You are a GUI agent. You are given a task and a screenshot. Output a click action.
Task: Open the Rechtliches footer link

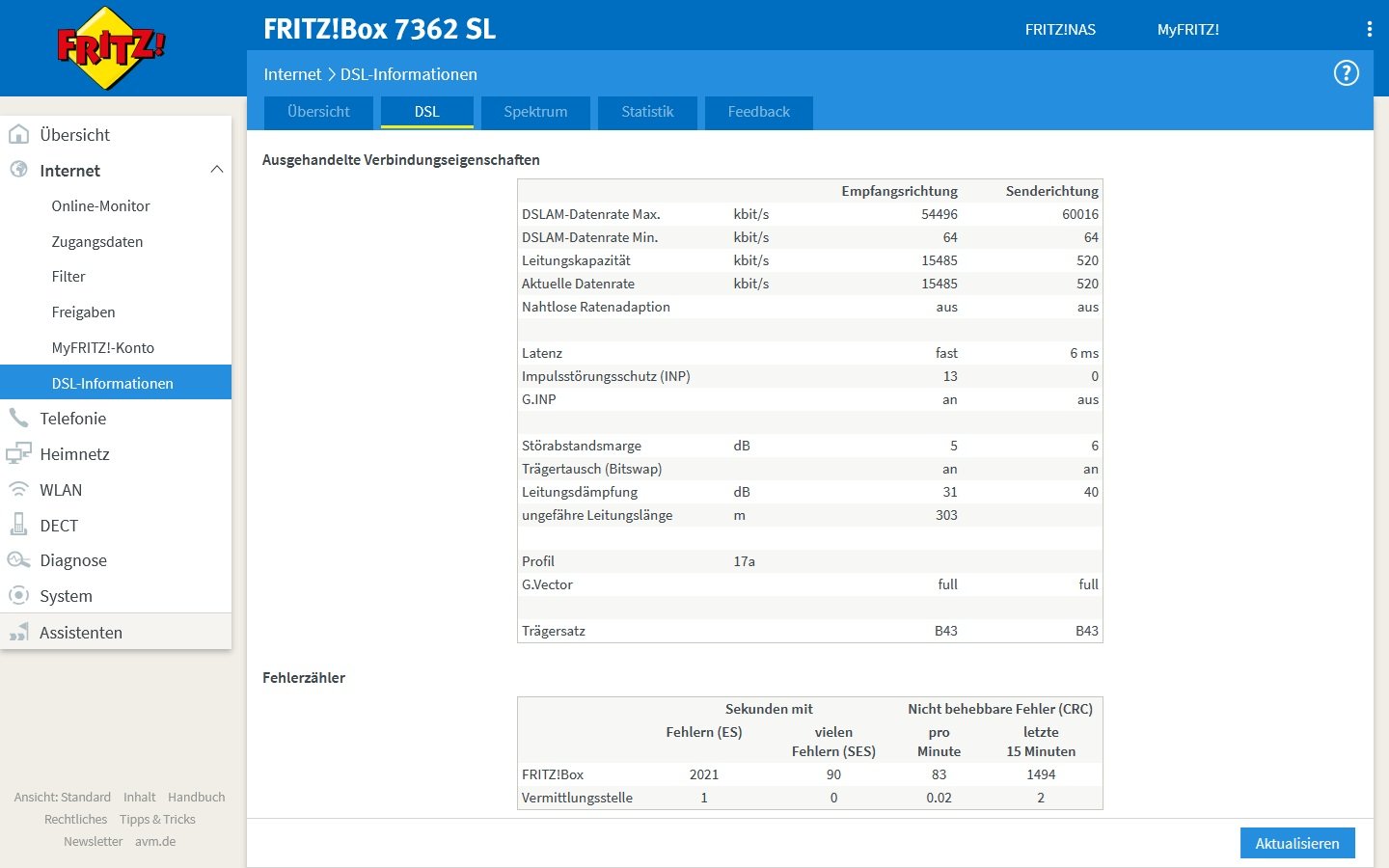click(x=75, y=820)
